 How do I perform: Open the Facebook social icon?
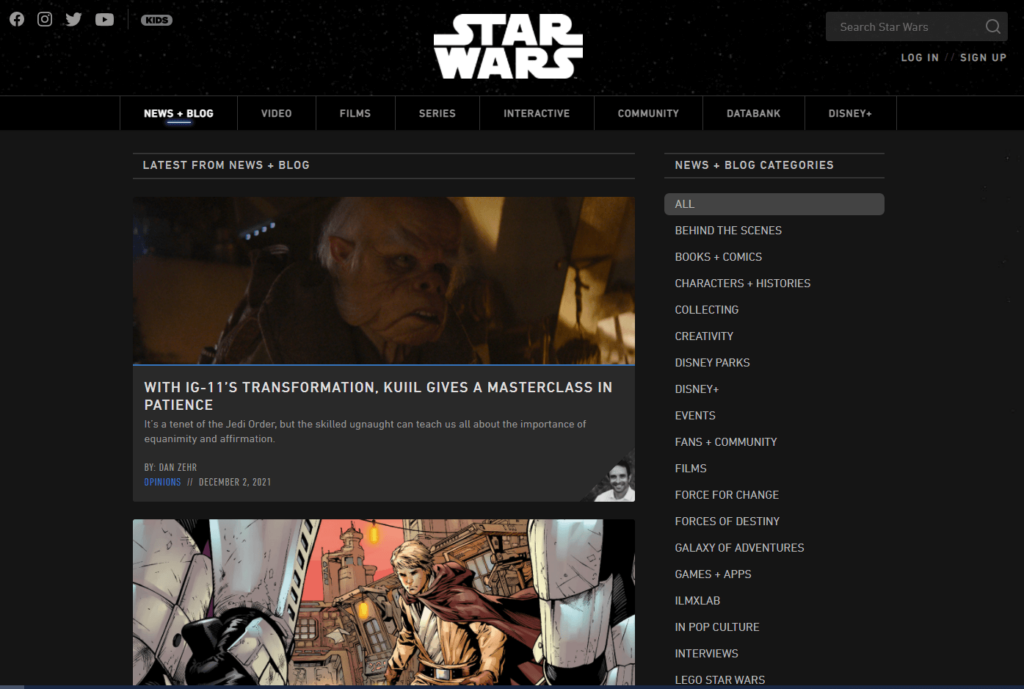click(17, 20)
